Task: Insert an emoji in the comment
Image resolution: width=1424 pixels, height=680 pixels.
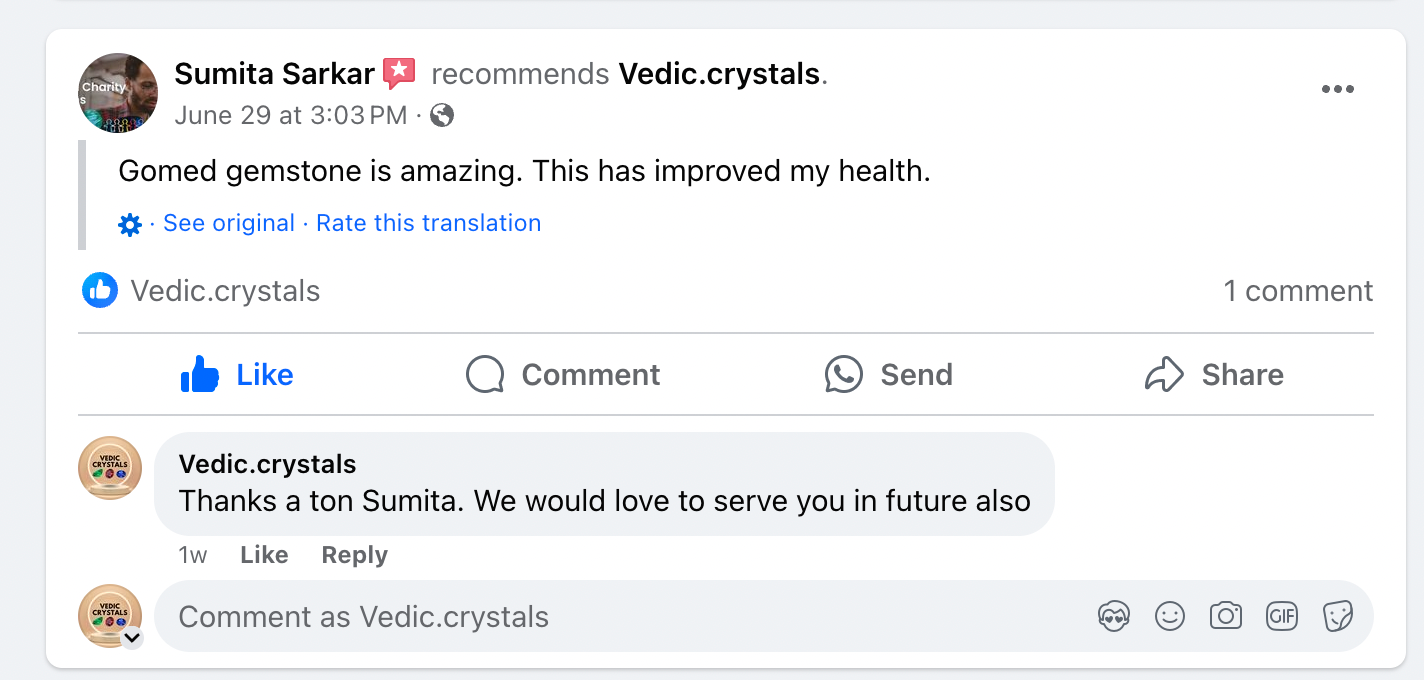Action: tap(1169, 616)
